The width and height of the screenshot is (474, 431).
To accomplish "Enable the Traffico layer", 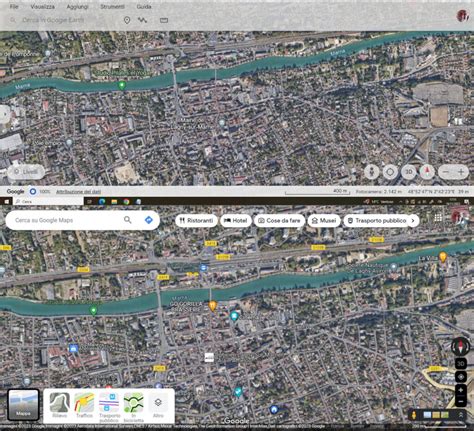I will [84, 405].
